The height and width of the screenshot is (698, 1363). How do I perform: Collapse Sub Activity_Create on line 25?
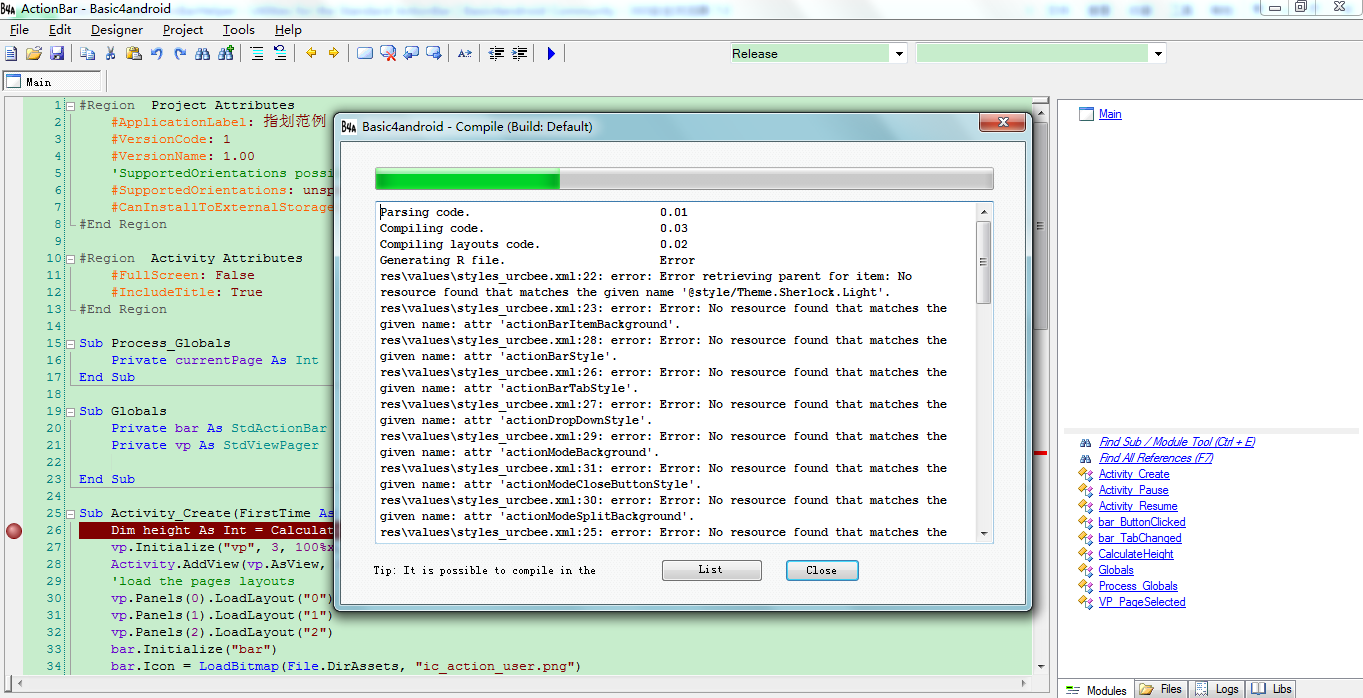(71, 513)
